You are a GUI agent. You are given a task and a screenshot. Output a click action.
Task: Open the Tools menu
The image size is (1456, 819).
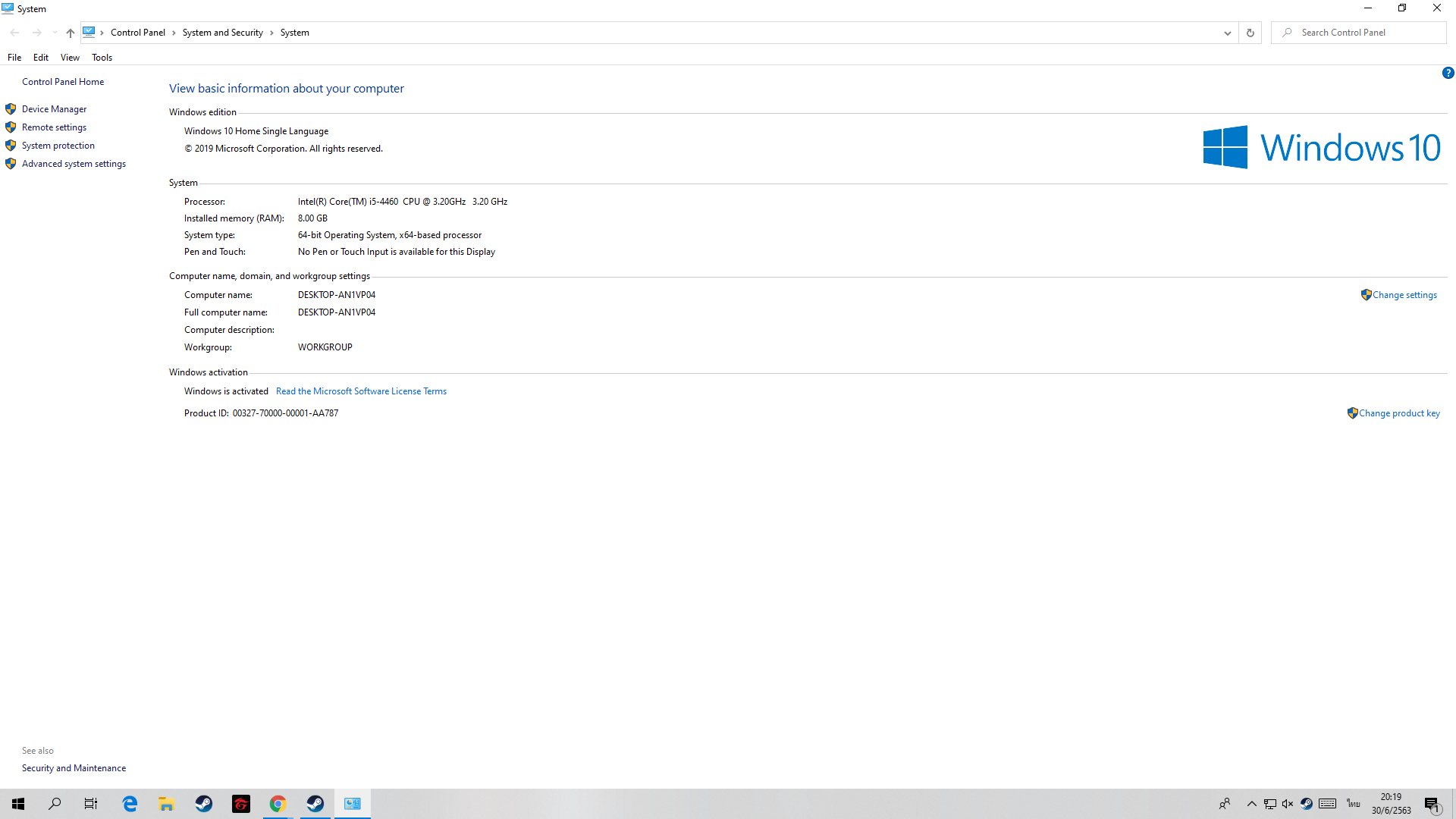click(102, 58)
